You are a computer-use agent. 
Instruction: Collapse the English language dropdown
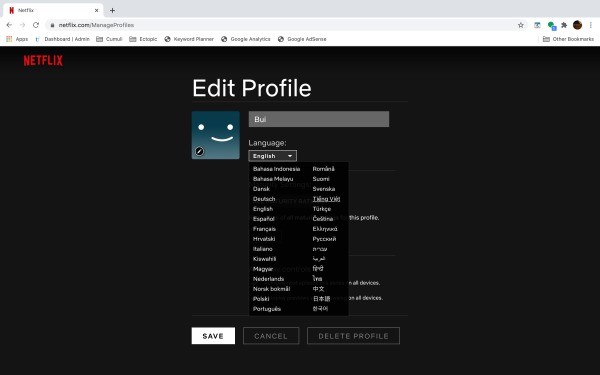coord(272,156)
